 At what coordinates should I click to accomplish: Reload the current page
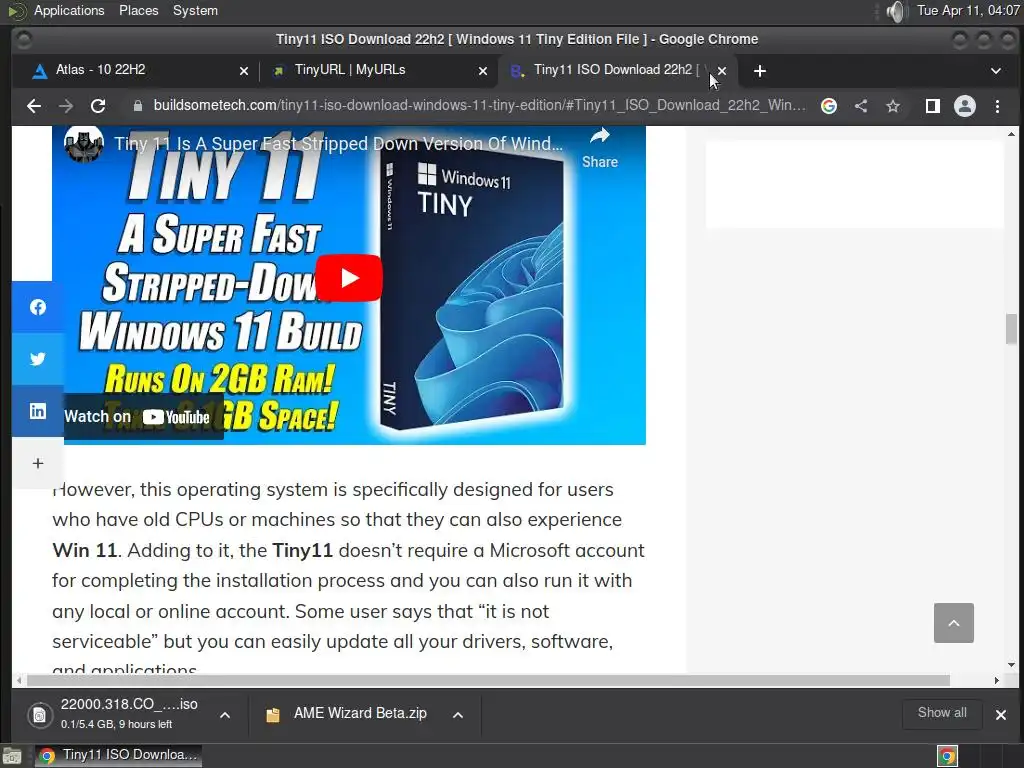point(98,106)
